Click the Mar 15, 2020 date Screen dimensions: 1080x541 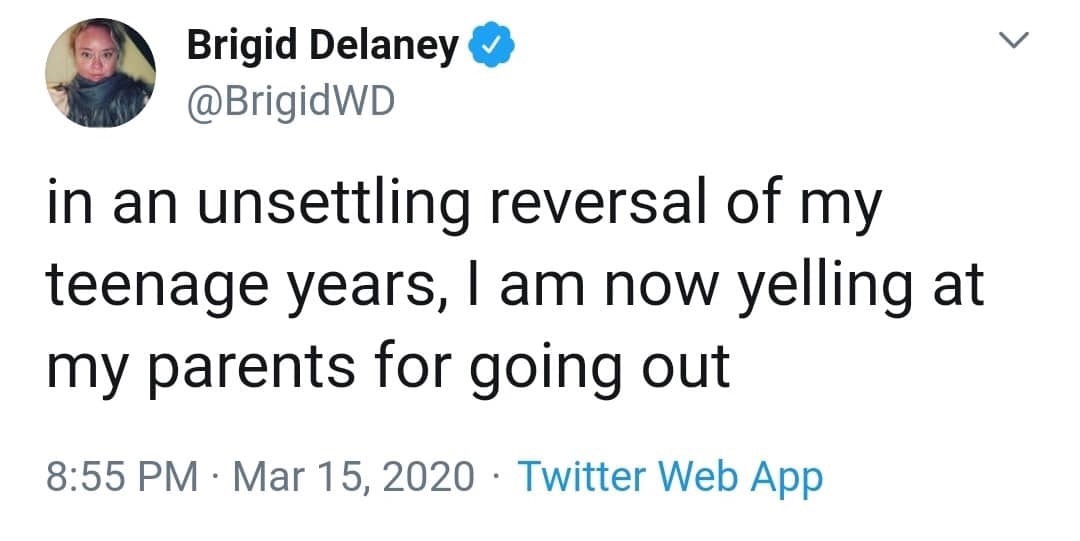point(354,477)
